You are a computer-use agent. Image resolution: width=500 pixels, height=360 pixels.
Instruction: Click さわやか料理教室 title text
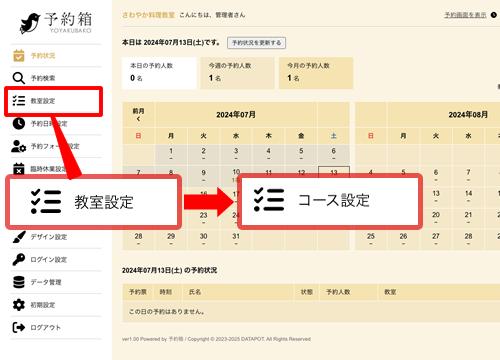(x=148, y=15)
